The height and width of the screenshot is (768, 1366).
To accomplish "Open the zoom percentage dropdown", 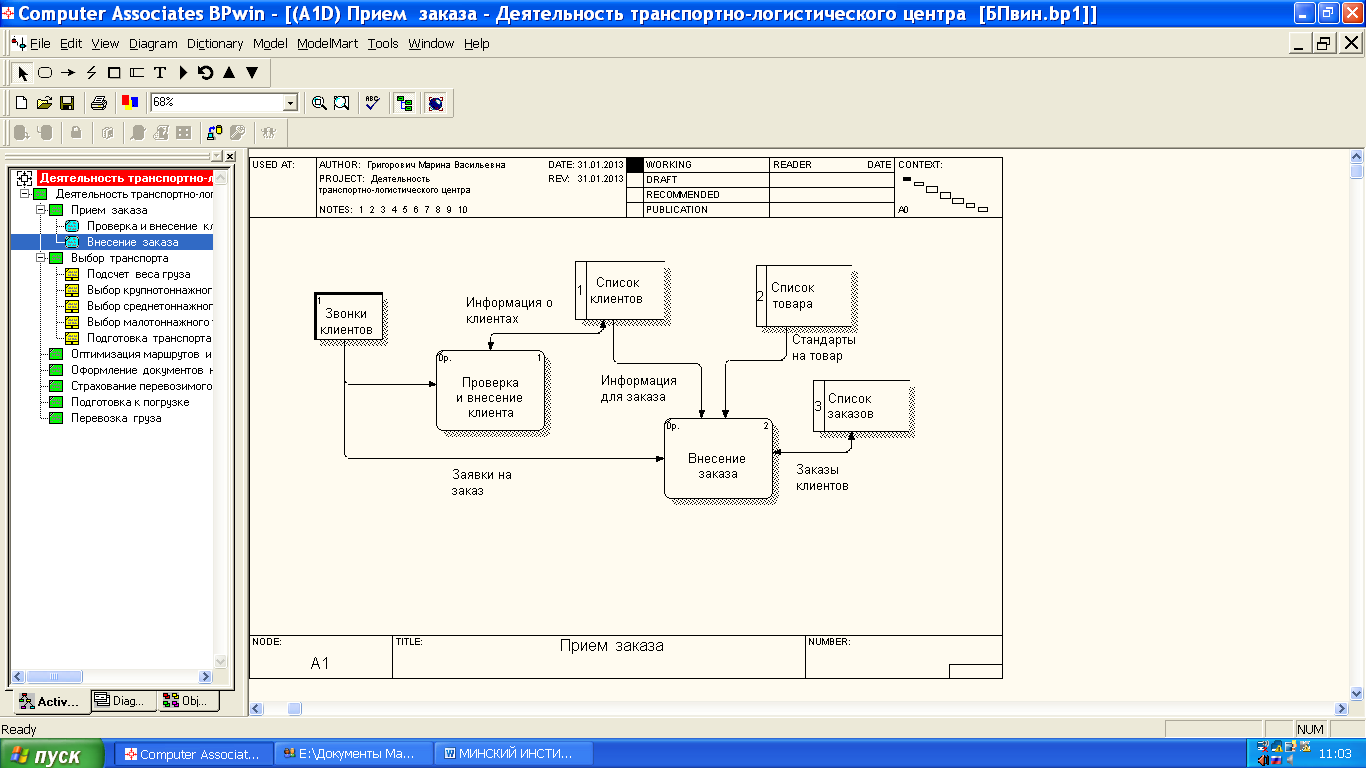I will coord(291,103).
